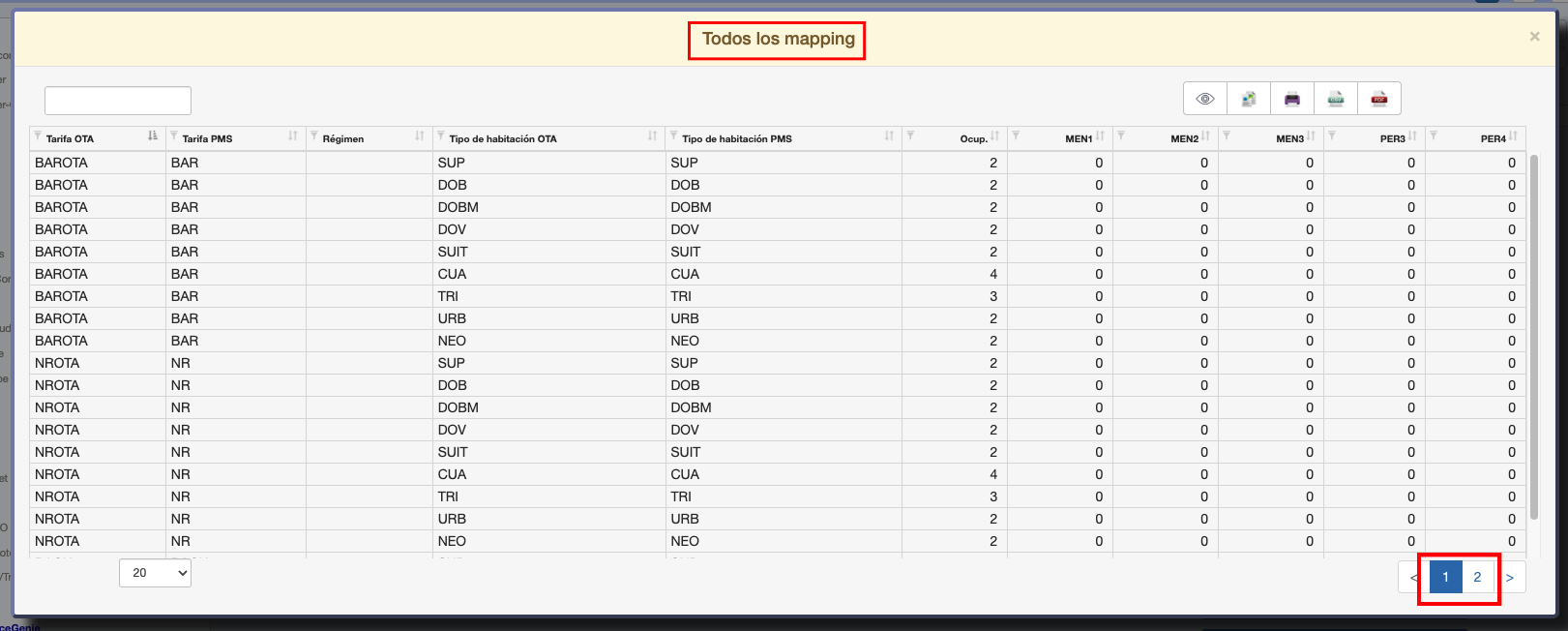Click the filter icon on Tarifa OTA

pyautogui.click(x=38, y=136)
